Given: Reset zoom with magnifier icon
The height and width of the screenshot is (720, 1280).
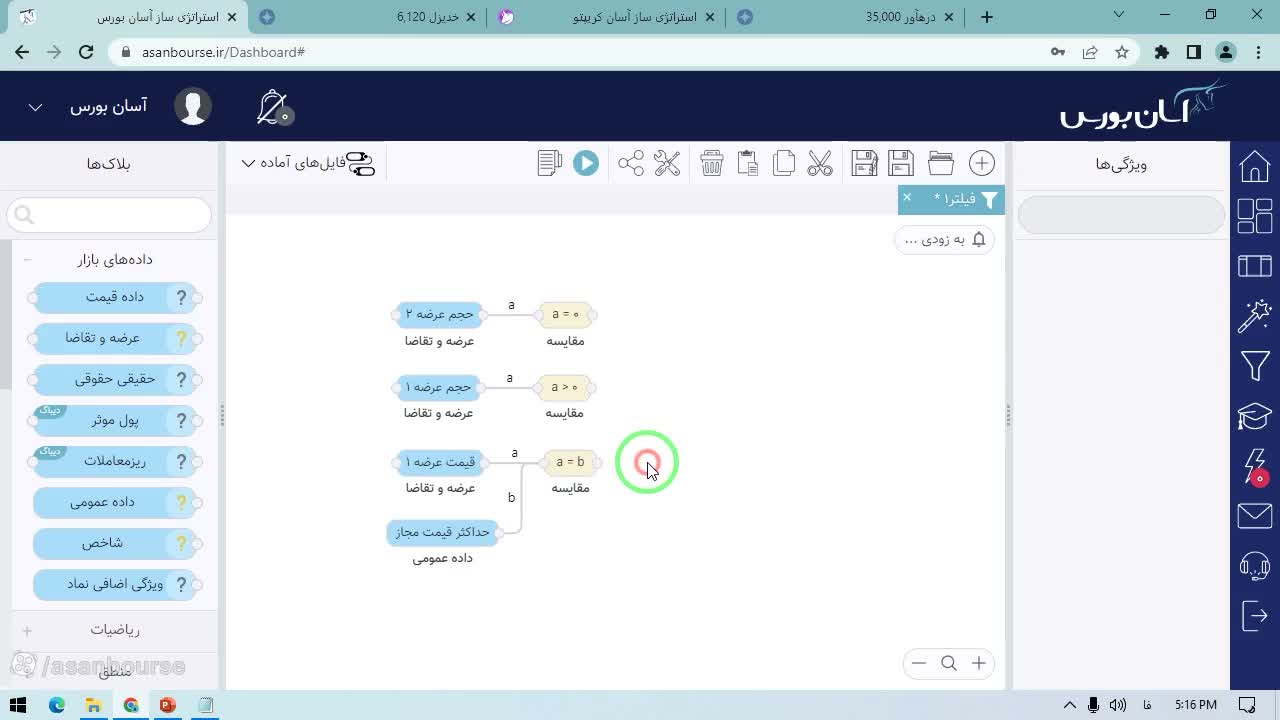Looking at the screenshot, I should pos(949,663).
